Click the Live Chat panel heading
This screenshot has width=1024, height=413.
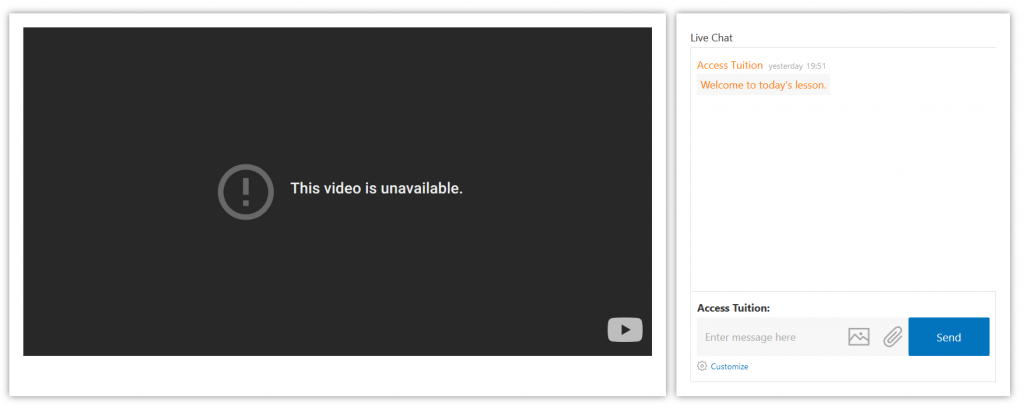[711, 38]
